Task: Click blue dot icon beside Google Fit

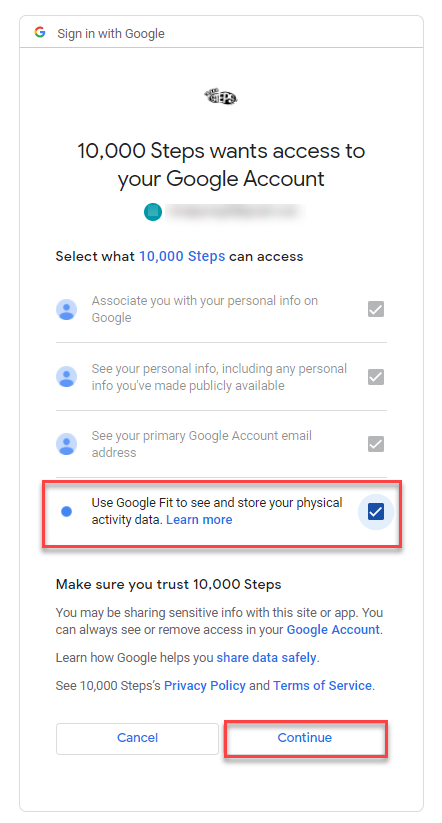Action: [67, 511]
